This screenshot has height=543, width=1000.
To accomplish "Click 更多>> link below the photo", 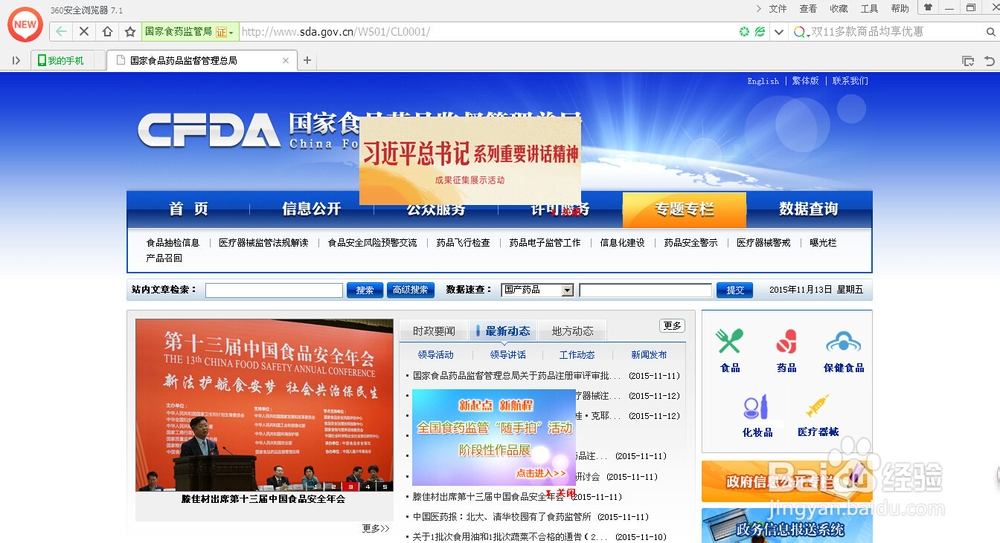I will (375, 528).
